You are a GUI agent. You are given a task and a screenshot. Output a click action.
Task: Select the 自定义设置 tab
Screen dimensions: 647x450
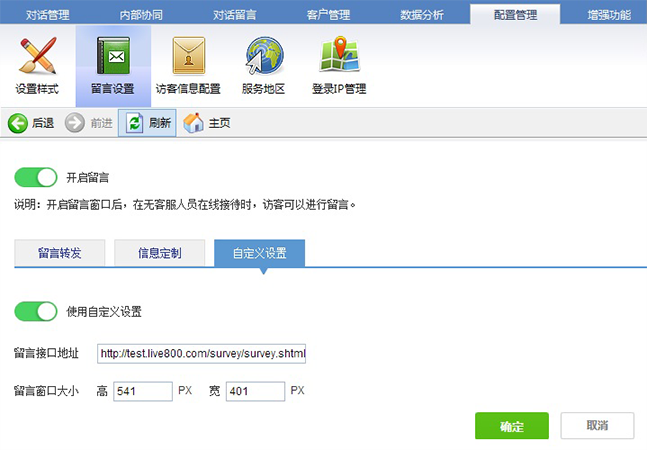(x=259, y=253)
